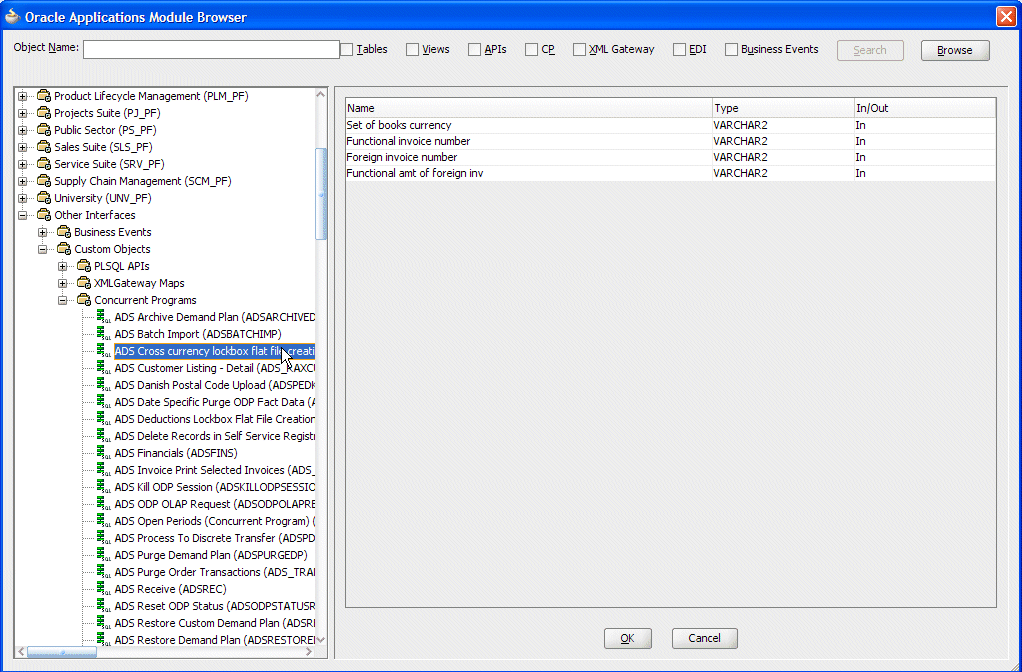Image resolution: width=1022 pixels, height=672 pixels.
Task: Collapse the Custom Objects node
Action: point(42,249)
